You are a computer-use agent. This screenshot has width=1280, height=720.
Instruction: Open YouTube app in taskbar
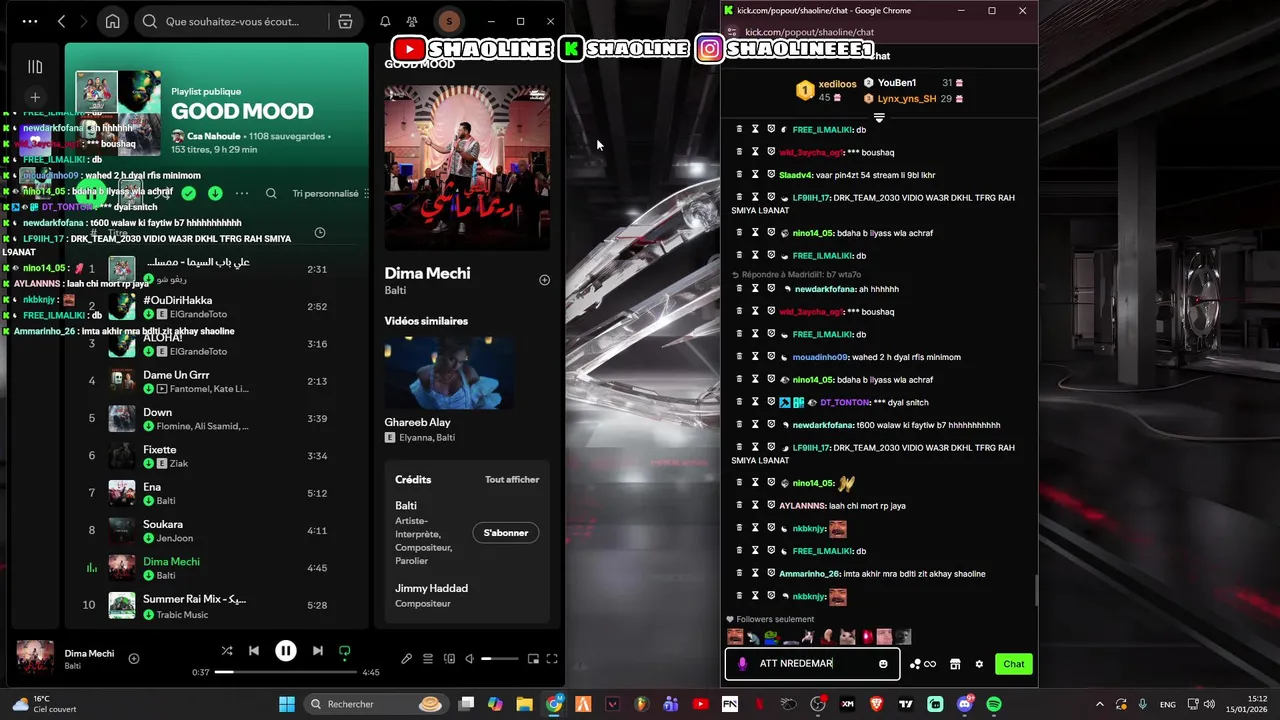tap(700, 704)
